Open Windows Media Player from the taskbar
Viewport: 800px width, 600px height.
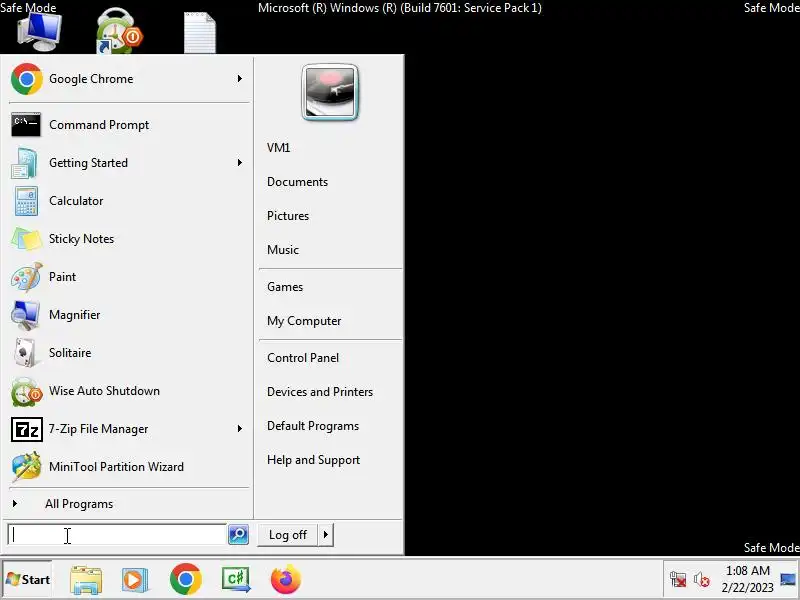(135, 580)
